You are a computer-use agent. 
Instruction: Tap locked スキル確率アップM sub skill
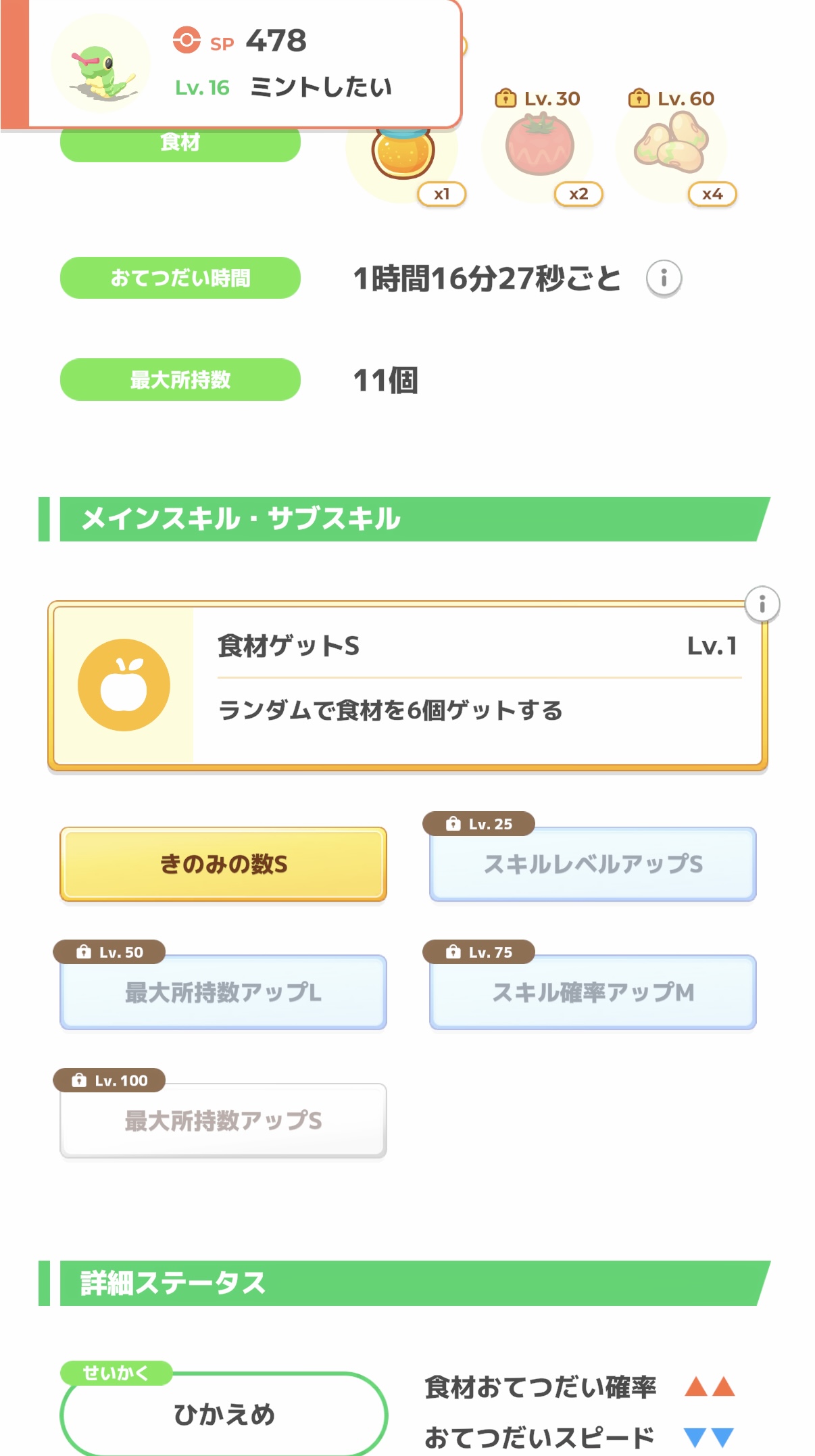click(x=593, y=992)
